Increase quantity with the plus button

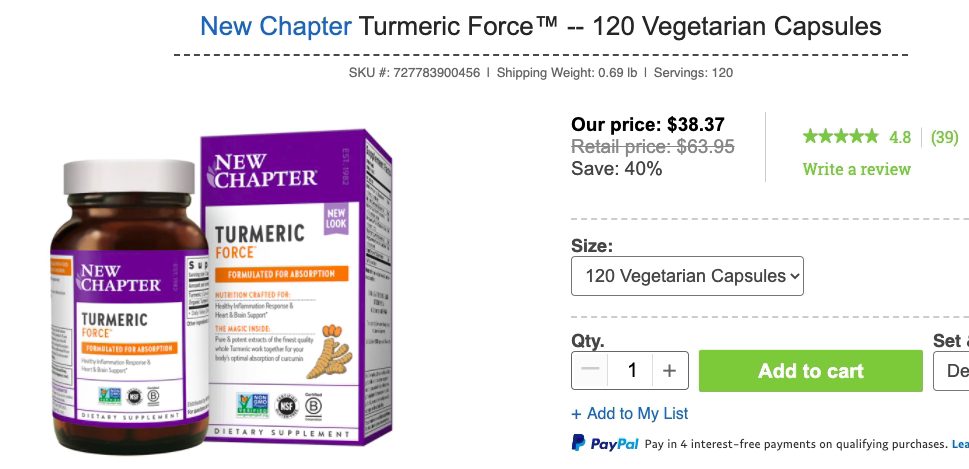[x=669, y=371]
